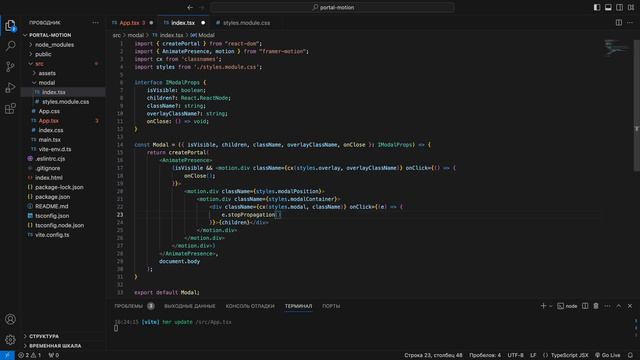Switch to the ВЫХОДНЫЕ ДАННЫЕ panel tab
This screenshot has height=360, width=640.
click(x=189, y=306)
